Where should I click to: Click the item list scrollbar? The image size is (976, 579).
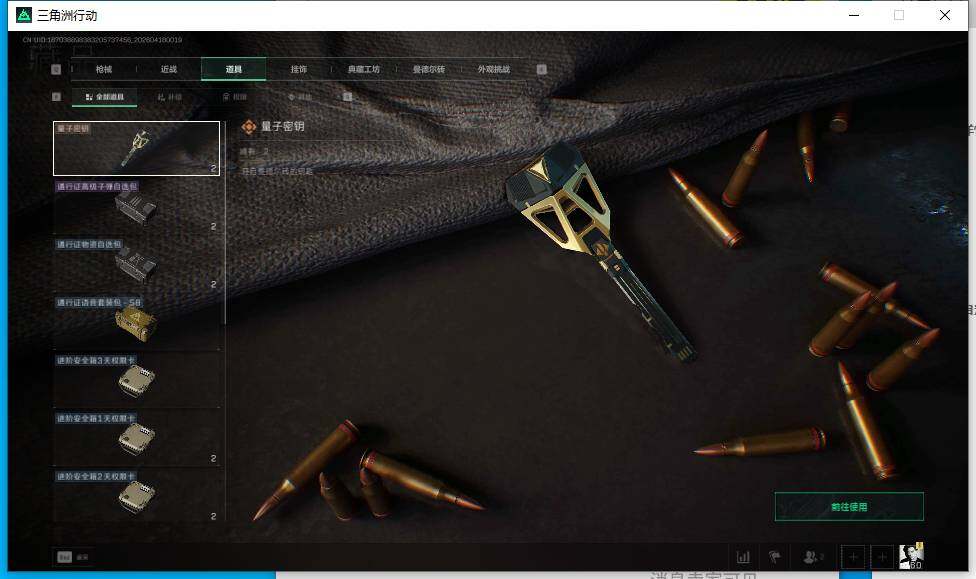pyautogui.click(x=225, y=223)
